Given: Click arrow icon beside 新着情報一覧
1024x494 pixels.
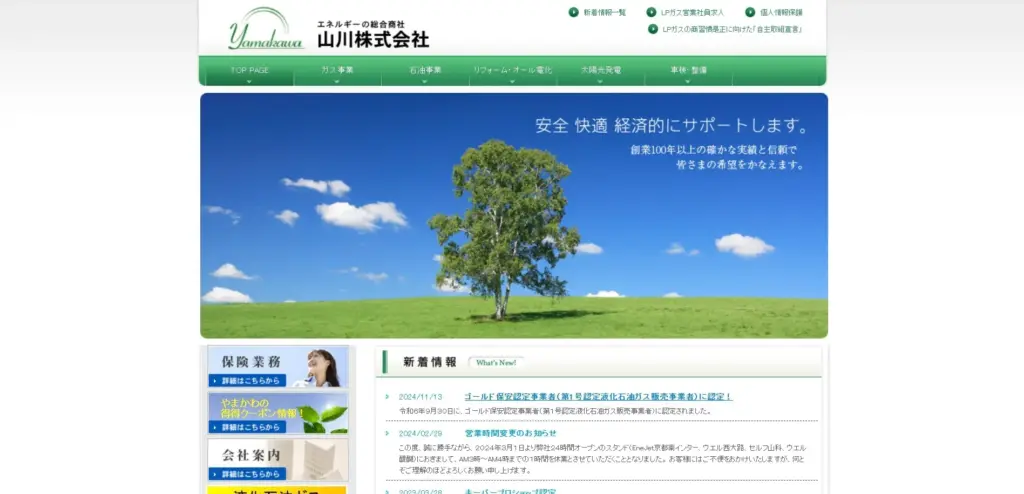Looking at the screenshot, I should [574, 12].
